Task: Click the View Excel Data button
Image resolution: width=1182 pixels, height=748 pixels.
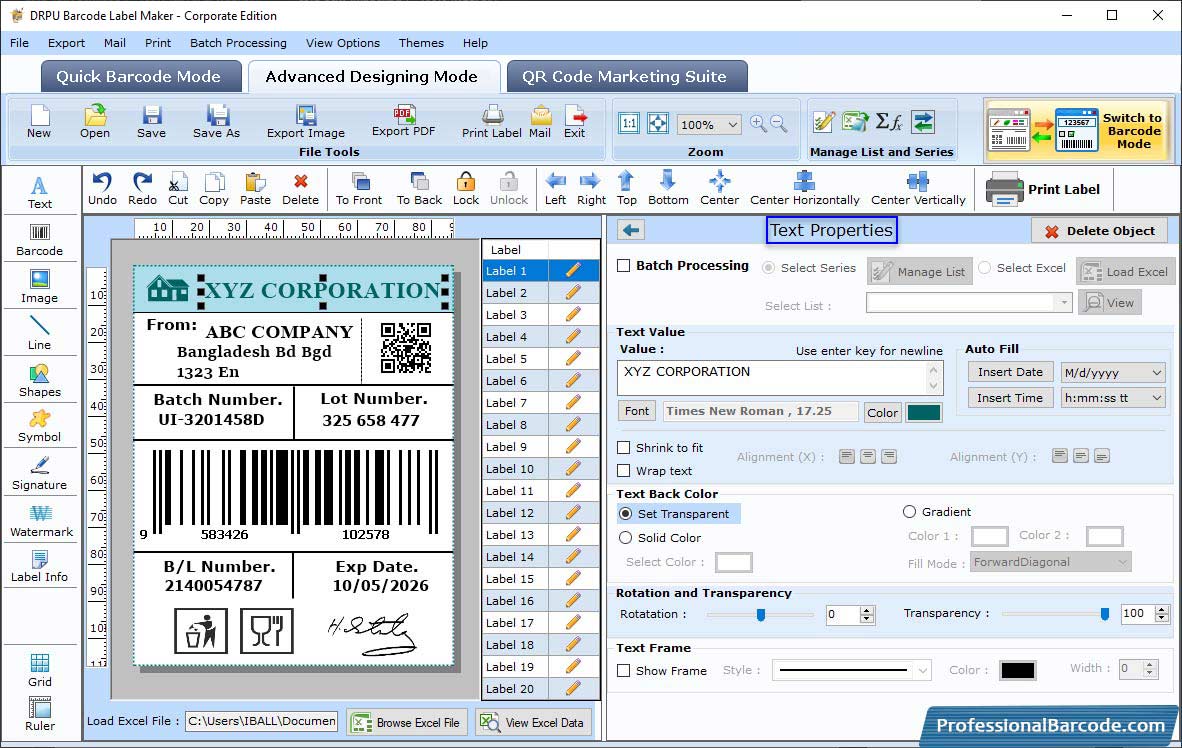Action: [x=534, y=722]
